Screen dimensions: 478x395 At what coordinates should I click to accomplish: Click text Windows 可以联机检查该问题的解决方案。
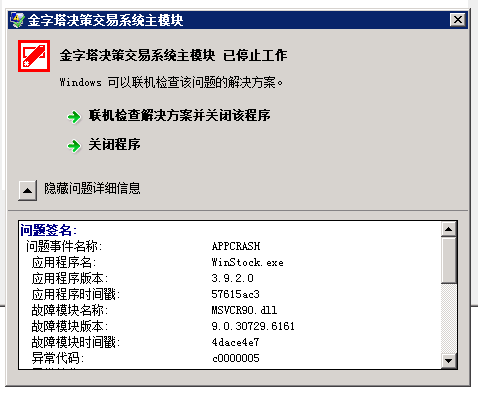(171, 82)
